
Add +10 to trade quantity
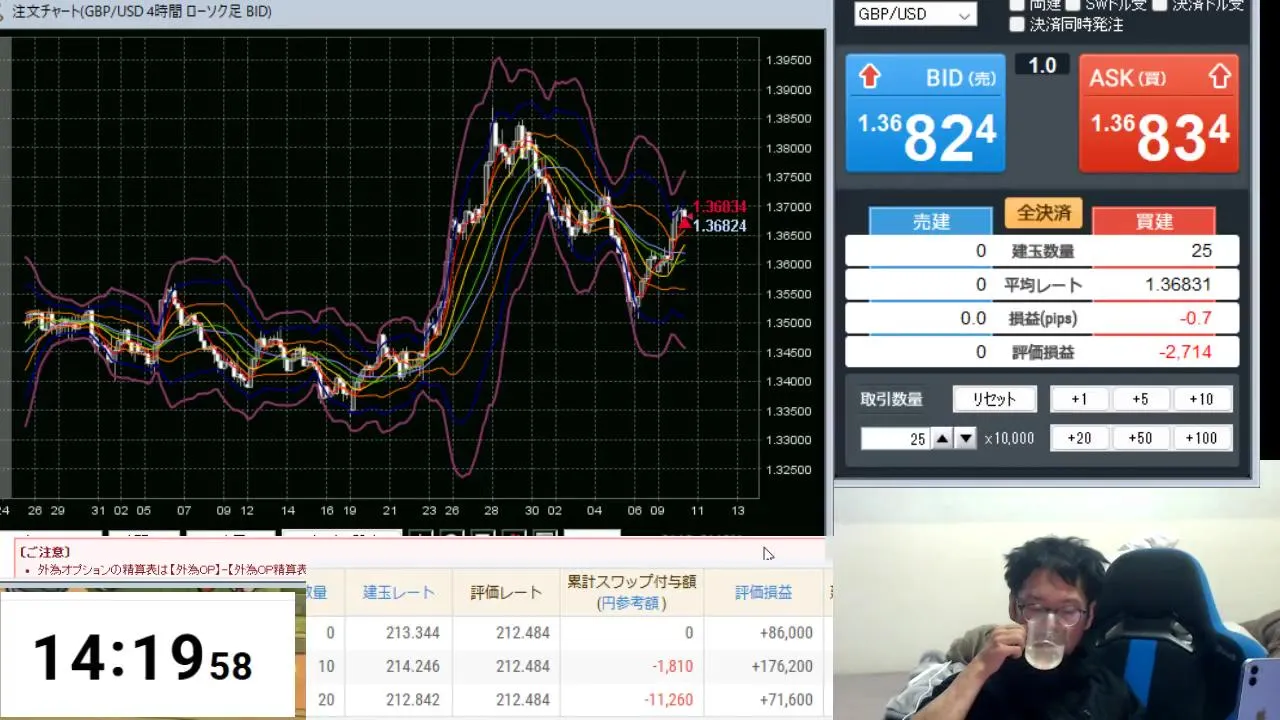(1201, 399)
